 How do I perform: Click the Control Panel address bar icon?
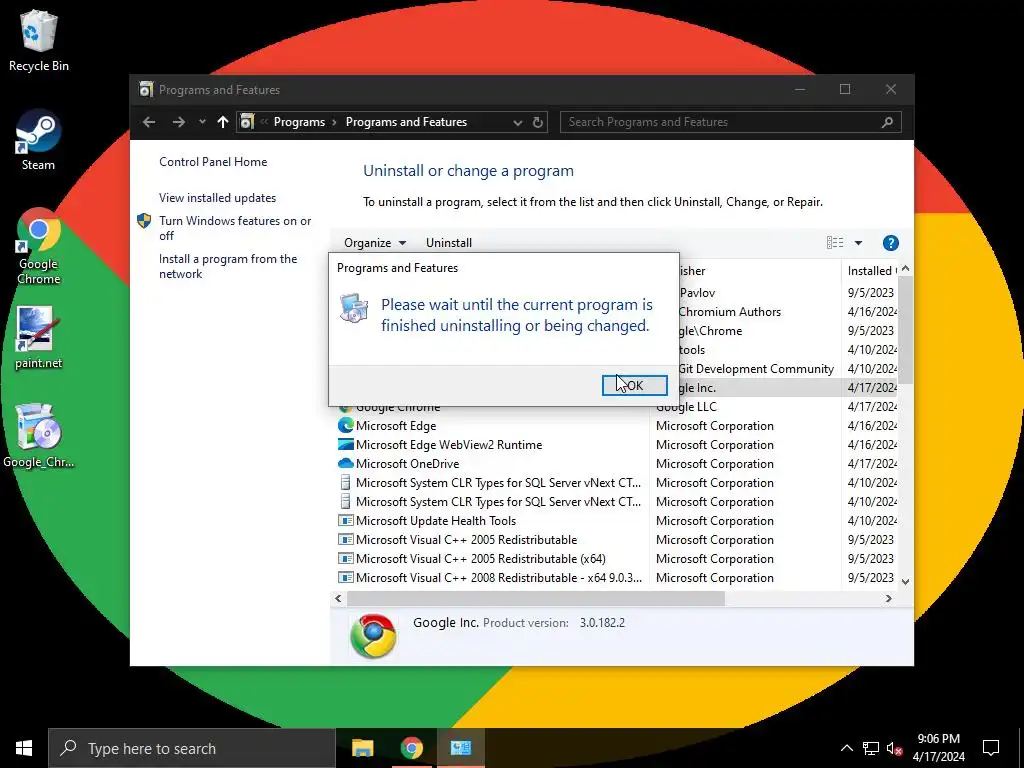[x=247, y=122]
